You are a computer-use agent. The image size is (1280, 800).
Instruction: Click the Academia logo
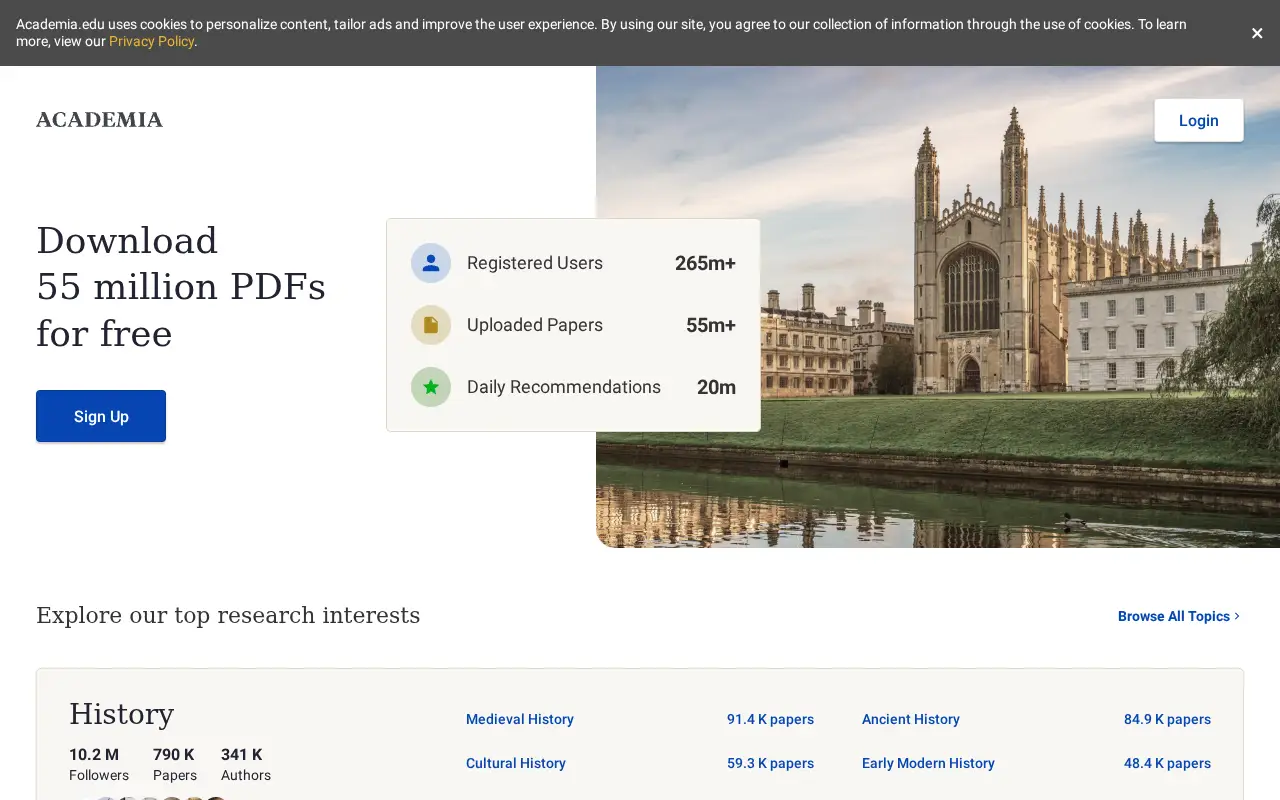(x=99, y=120)
